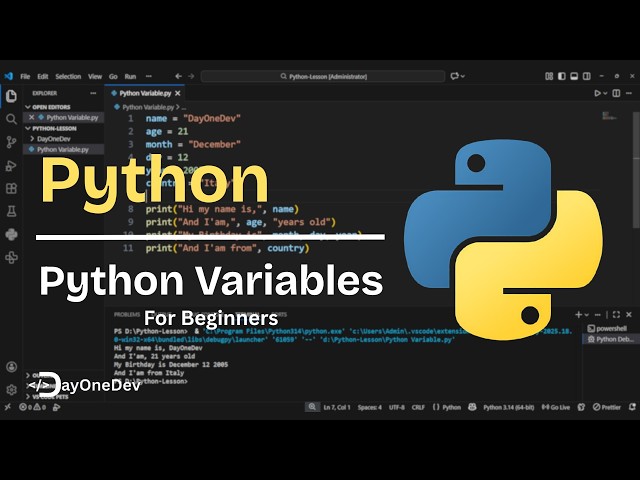Change line ending via CRLF
This screenshot has width=640, height=480.
tap(418, 407)
